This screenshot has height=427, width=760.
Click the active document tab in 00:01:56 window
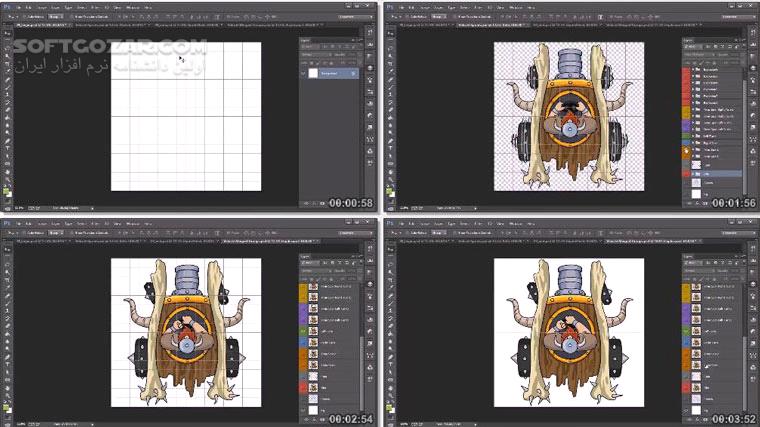click(491, 24)
